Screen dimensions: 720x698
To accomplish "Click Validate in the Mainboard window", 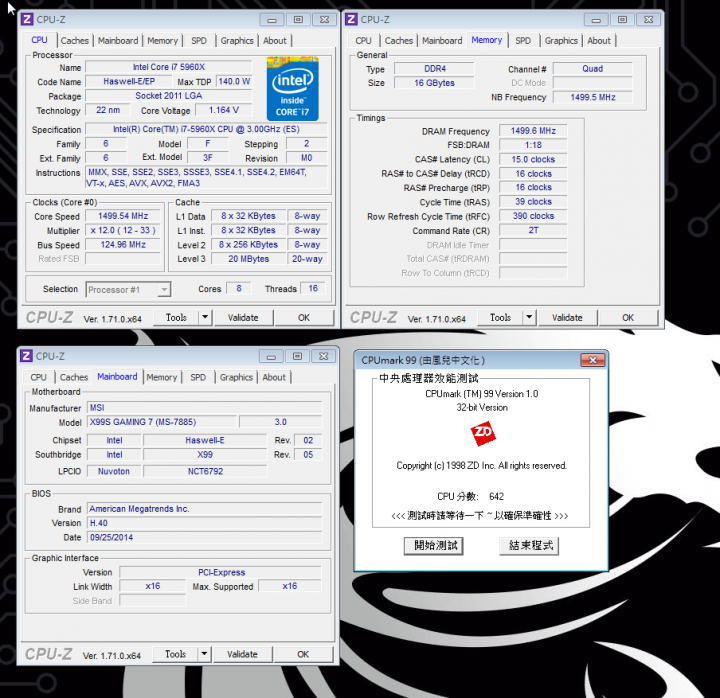I will 242,654.
